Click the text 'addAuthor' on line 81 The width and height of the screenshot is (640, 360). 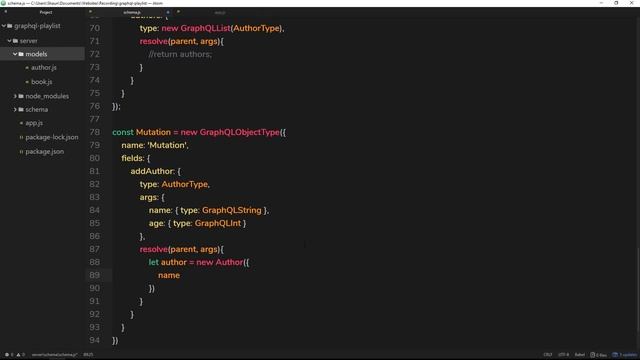pyautogui.click(x=152, y=171)
